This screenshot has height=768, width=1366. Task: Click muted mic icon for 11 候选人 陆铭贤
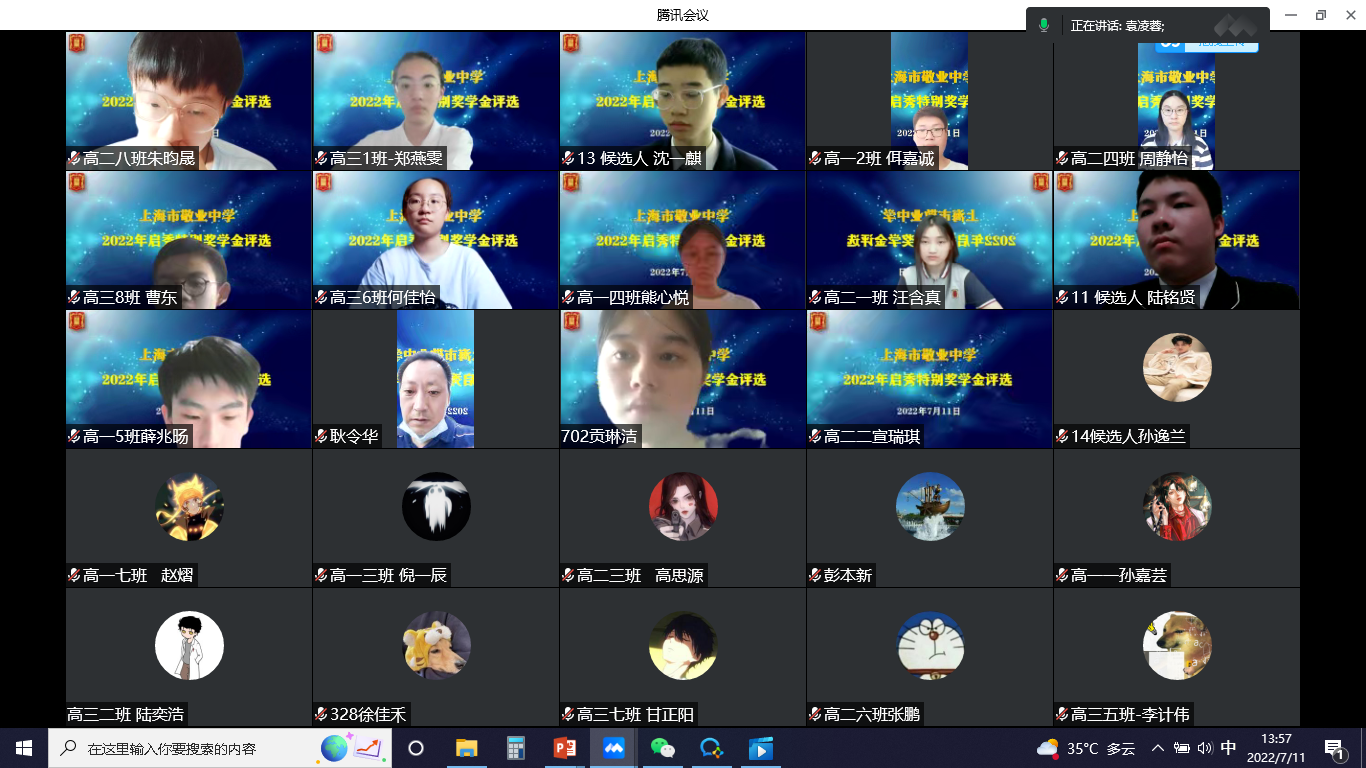[x=1062, y=298]
